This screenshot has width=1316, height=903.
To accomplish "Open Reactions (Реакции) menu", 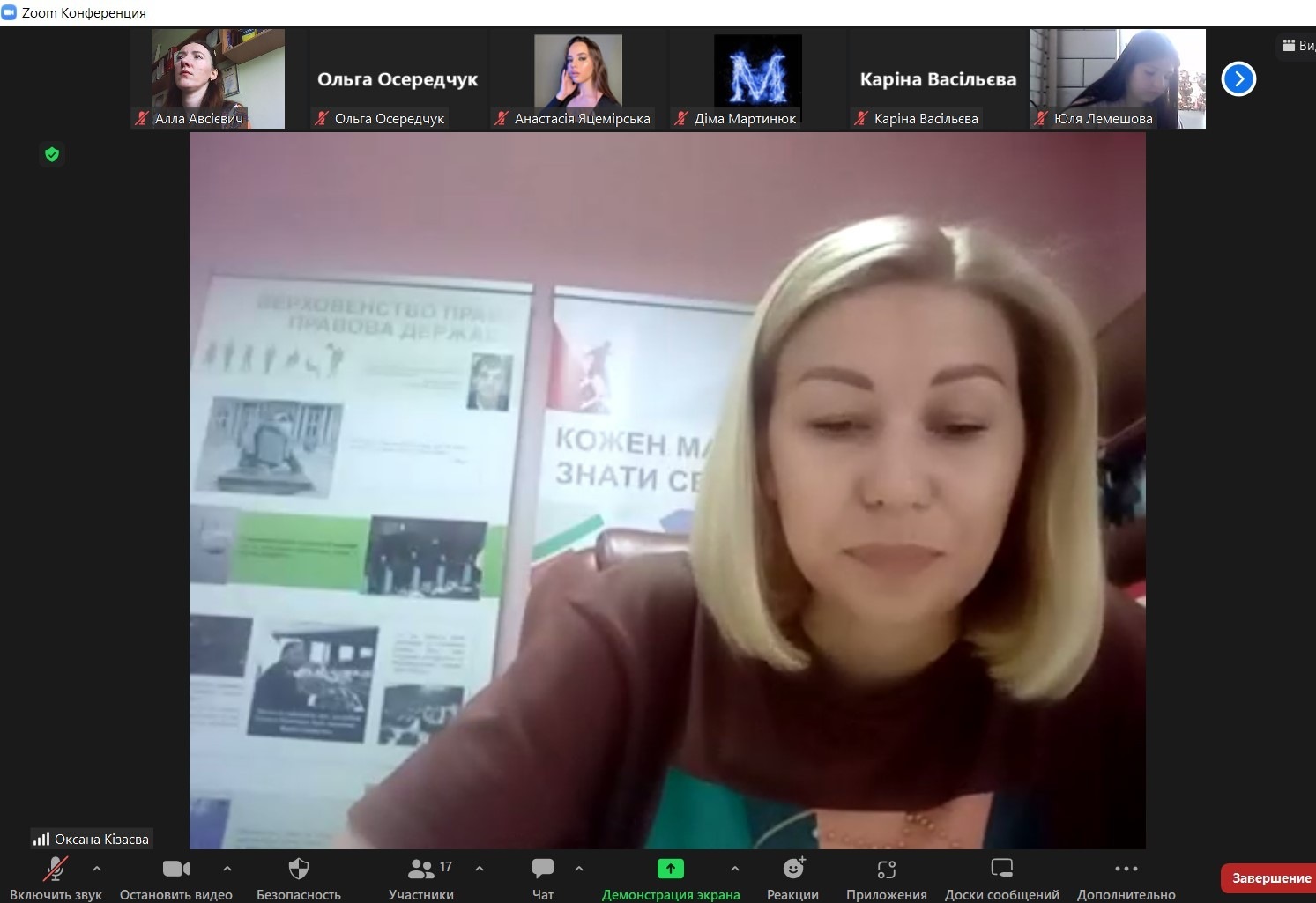I will pos(793,870).
